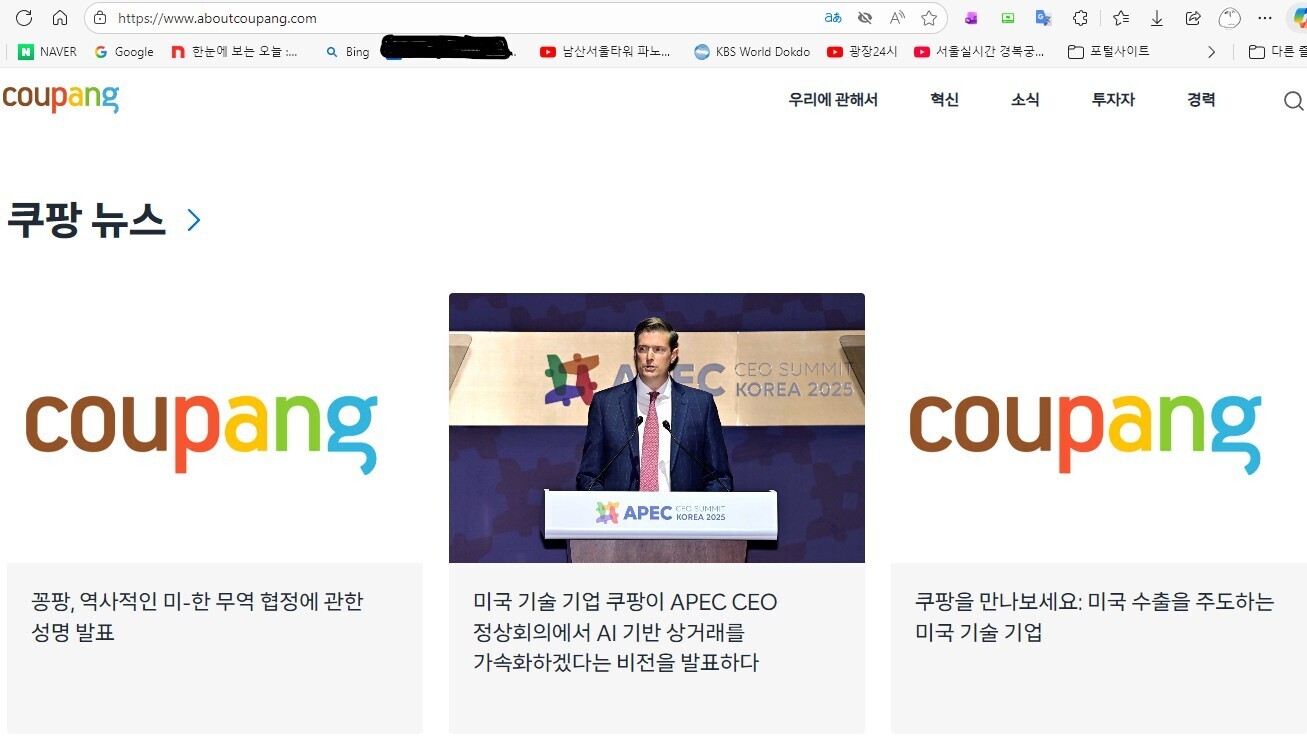This screenshot has width=1307, height=738.
Task: Refresh the page with the reload icon
Action: click(x=24, y=18)
